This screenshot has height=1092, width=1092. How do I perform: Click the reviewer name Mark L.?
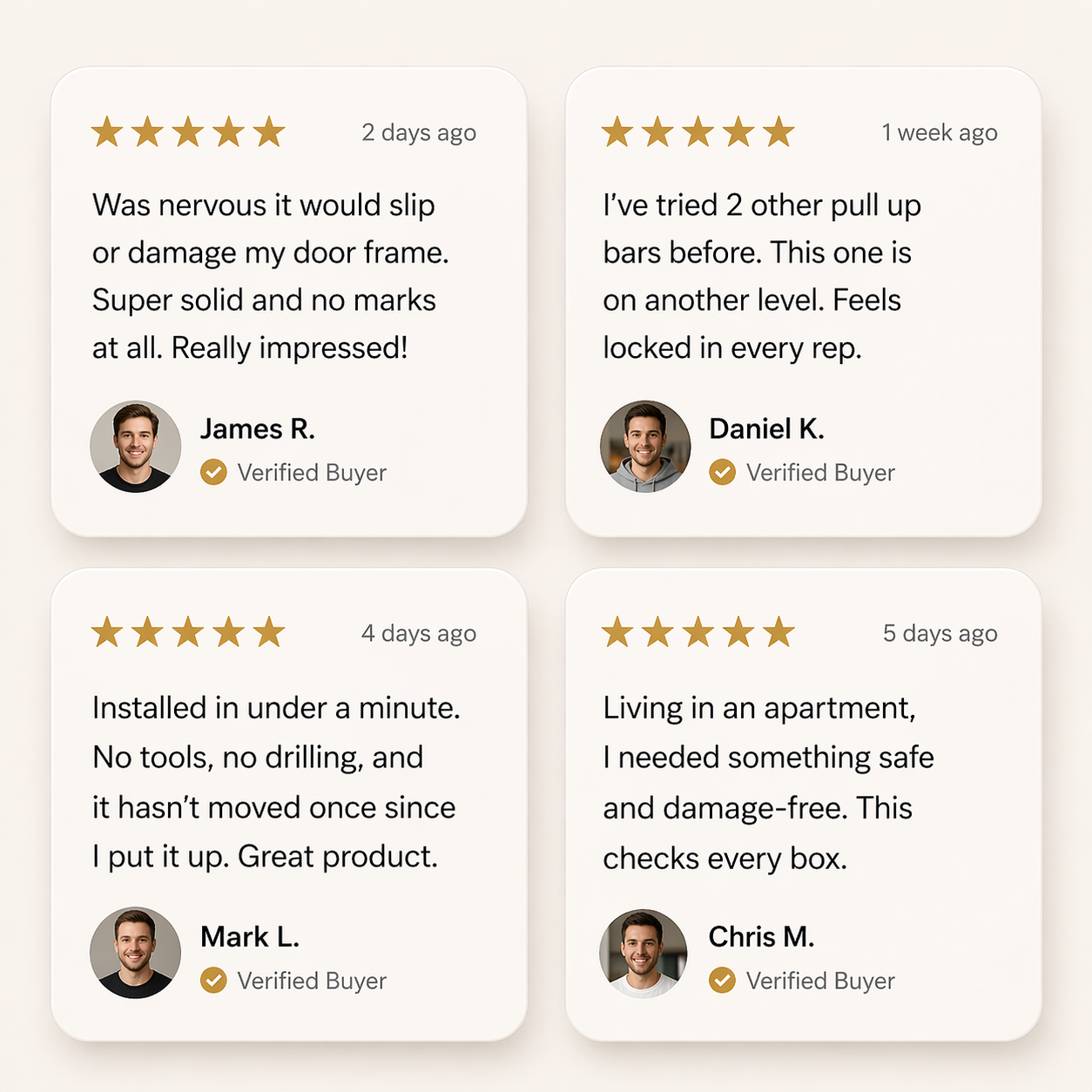click(250, 937)
